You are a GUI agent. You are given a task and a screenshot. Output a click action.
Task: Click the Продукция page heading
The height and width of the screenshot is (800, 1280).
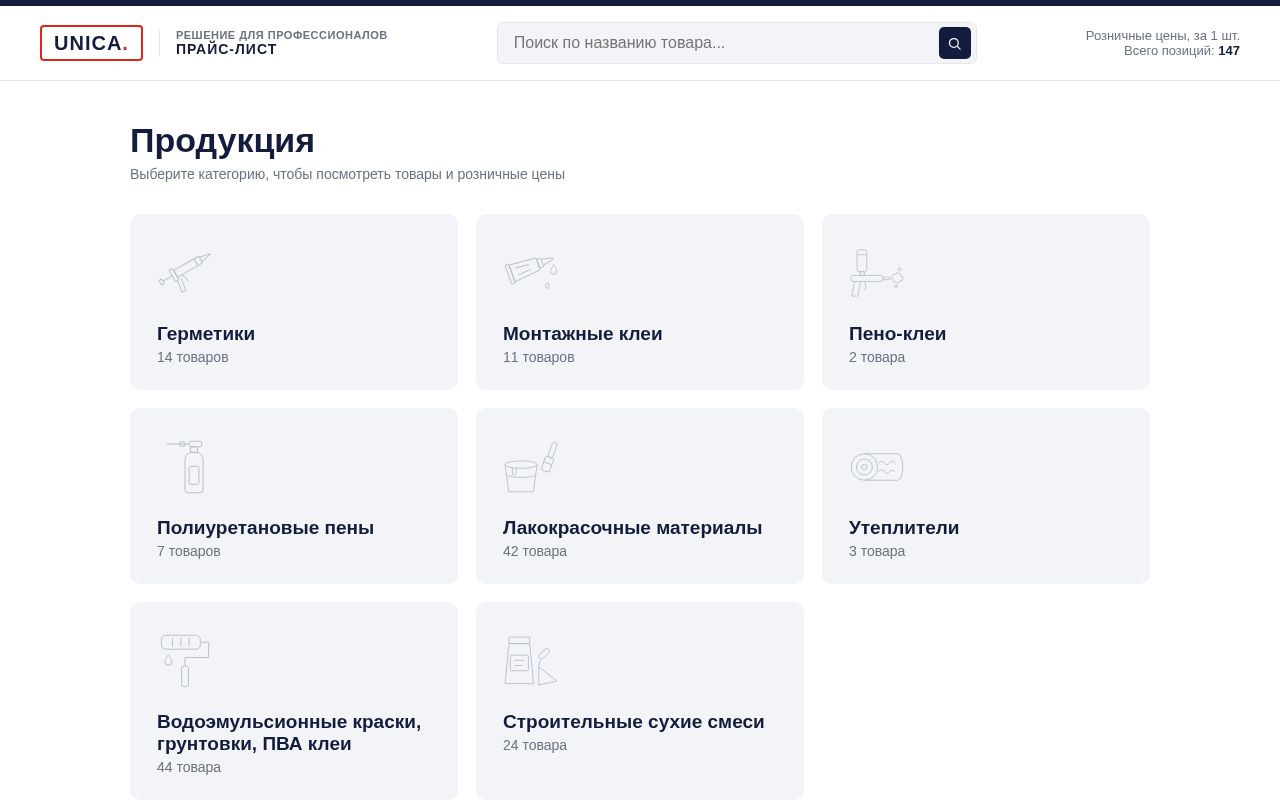coord(222,140)
